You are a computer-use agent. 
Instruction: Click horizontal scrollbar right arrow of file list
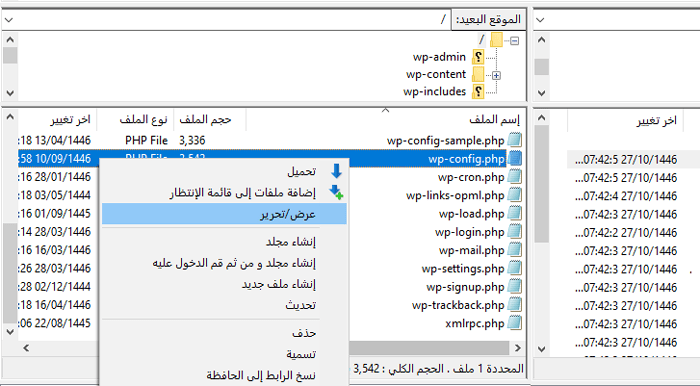(517, 348)
